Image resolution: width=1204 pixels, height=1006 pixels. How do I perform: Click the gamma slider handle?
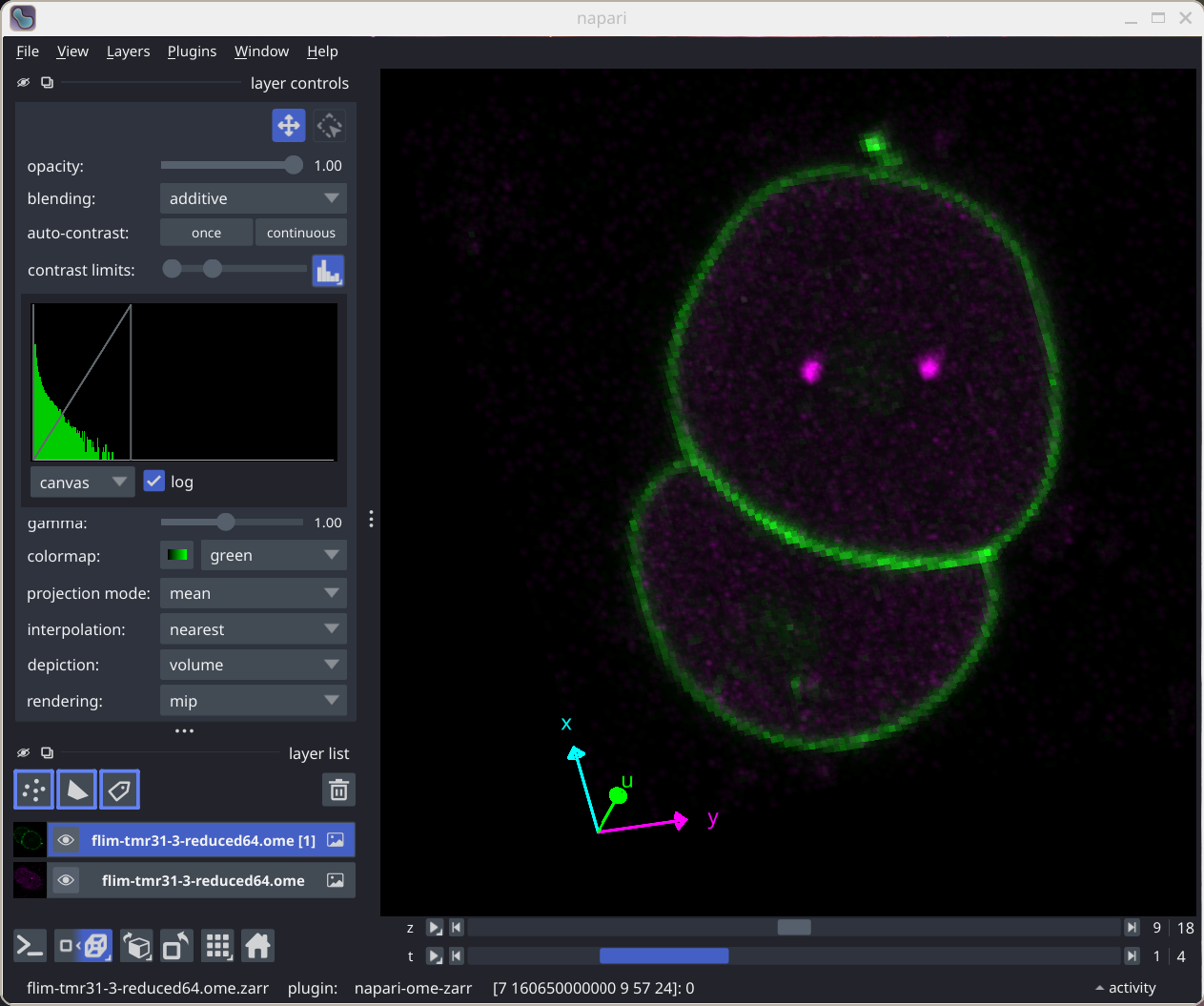225,522
